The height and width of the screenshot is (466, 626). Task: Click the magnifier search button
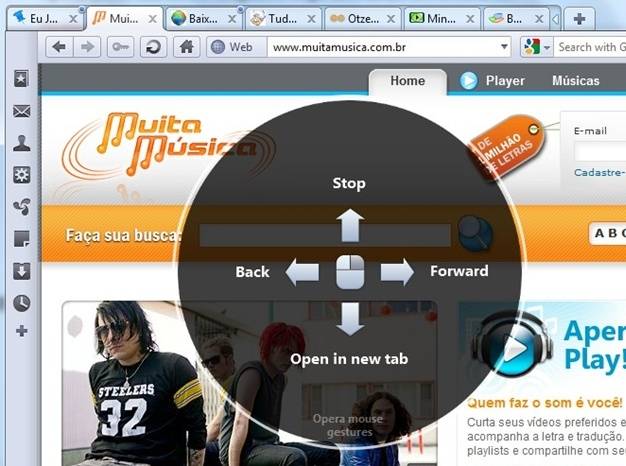pos(475,234)
